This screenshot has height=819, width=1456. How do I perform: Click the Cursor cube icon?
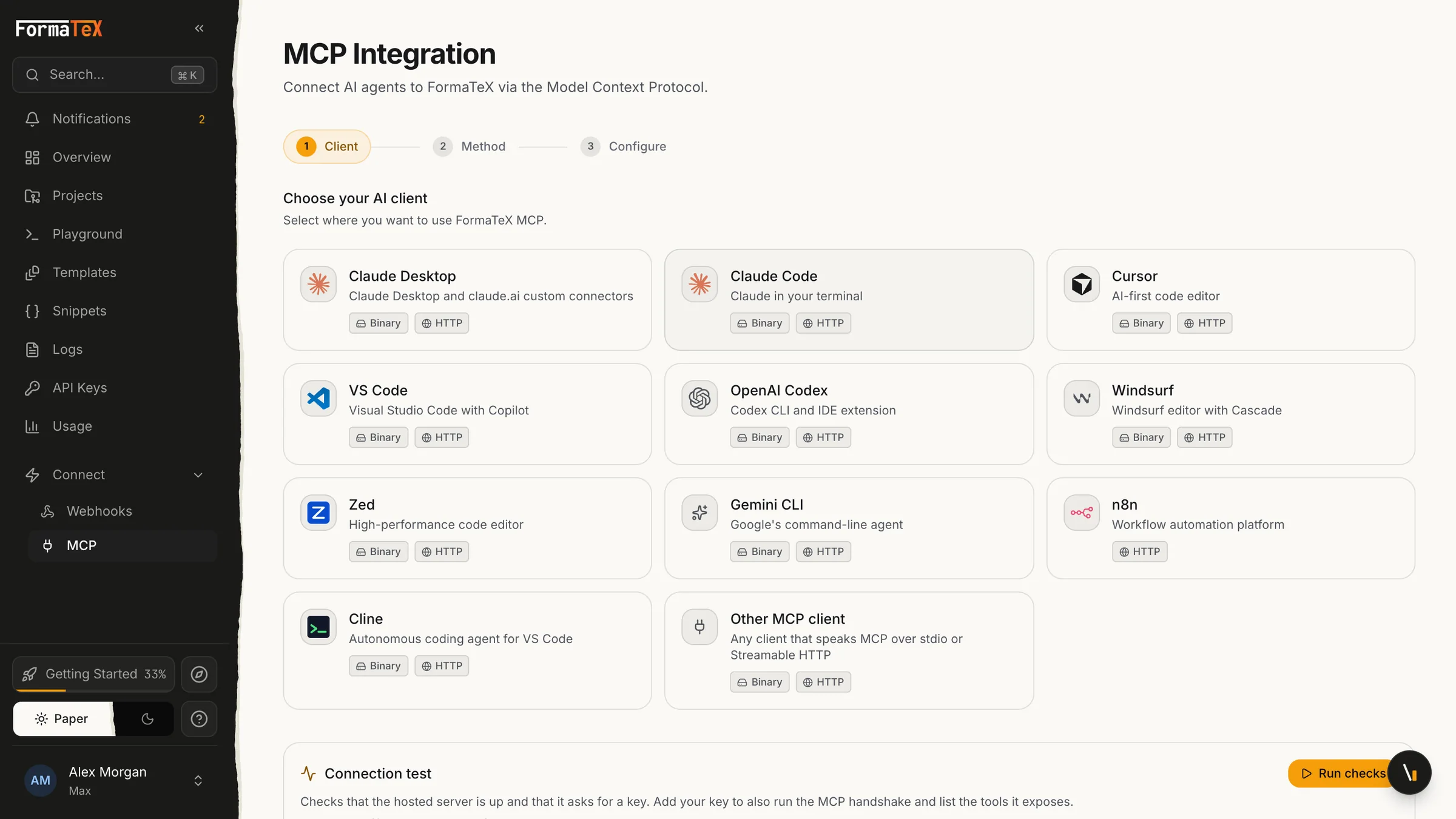pos(1081,284)
